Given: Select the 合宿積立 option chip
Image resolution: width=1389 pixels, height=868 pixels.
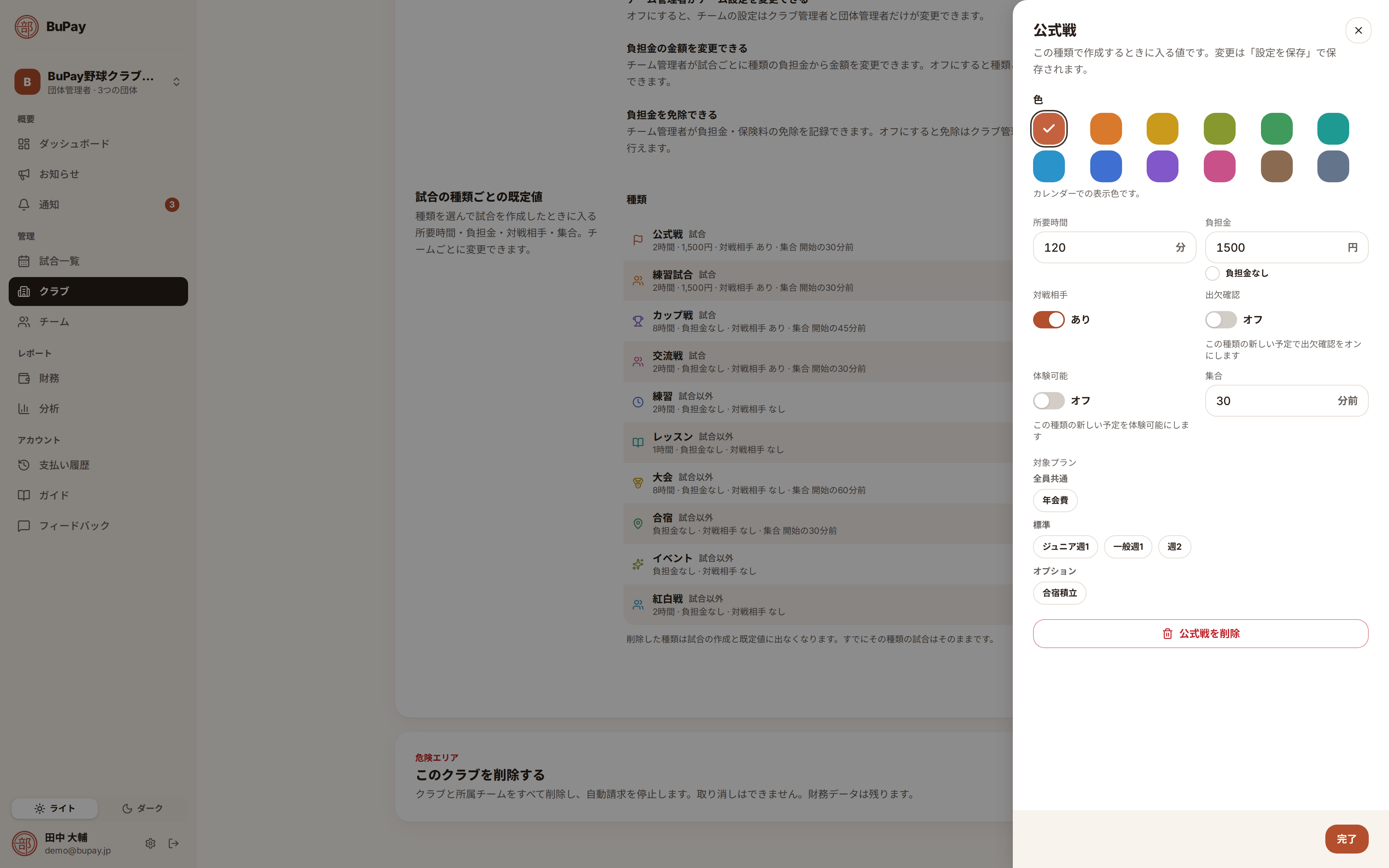Looking at the screenshot, I should point(1059,593).
